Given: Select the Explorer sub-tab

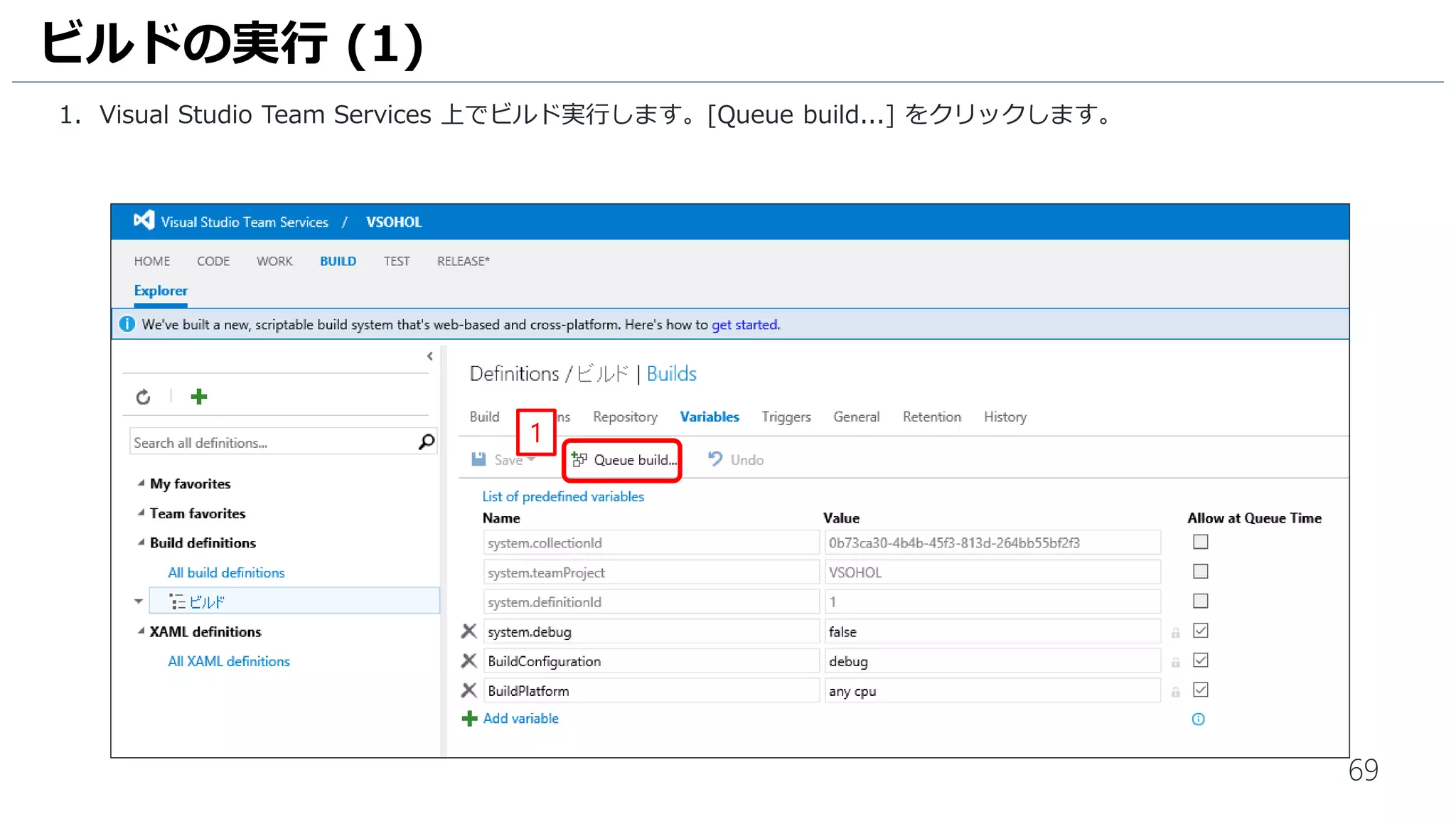Looking at the screenshot, I should [x=161, y=291].
